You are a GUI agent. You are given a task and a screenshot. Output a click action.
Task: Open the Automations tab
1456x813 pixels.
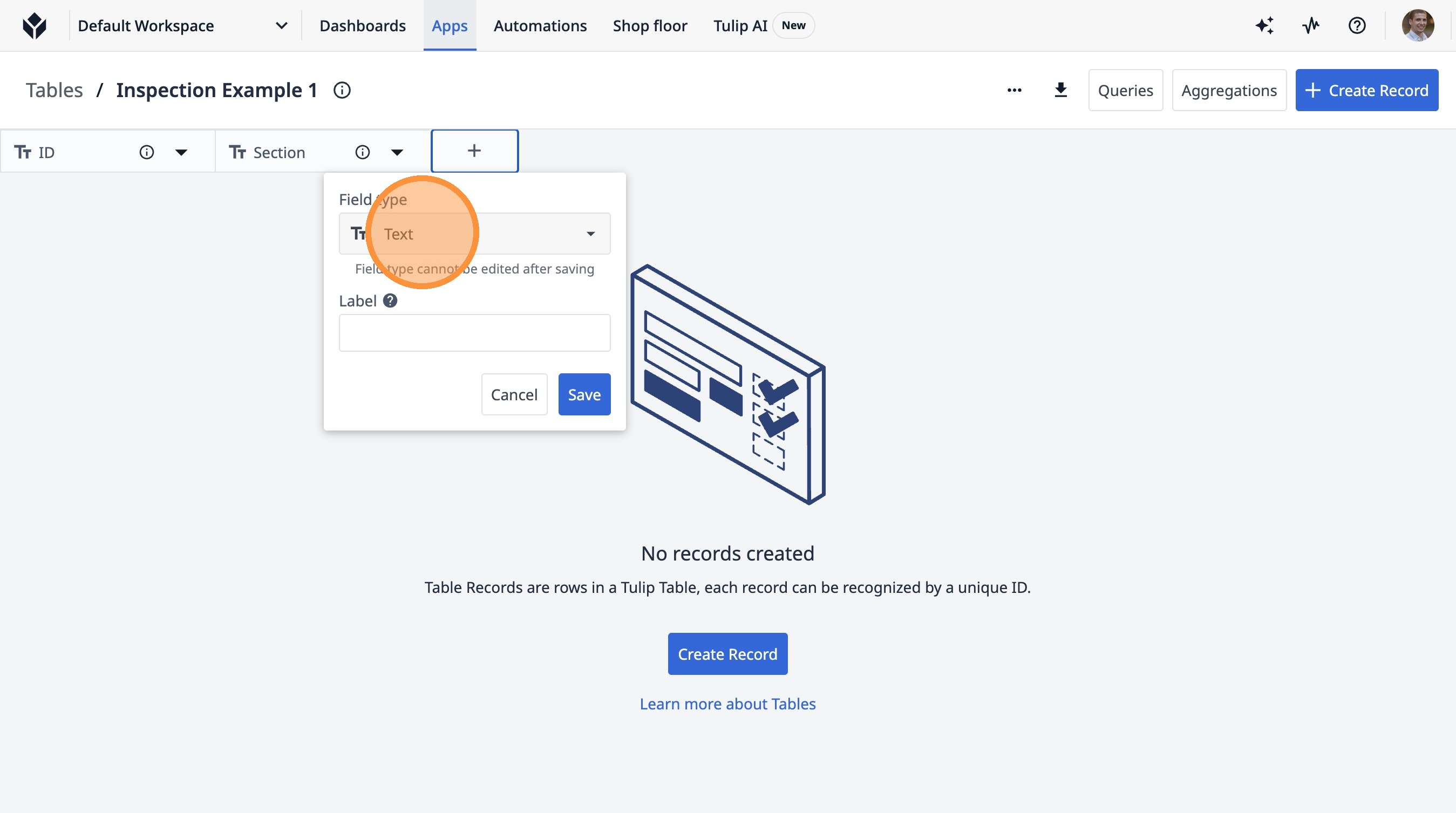[540, 26]
